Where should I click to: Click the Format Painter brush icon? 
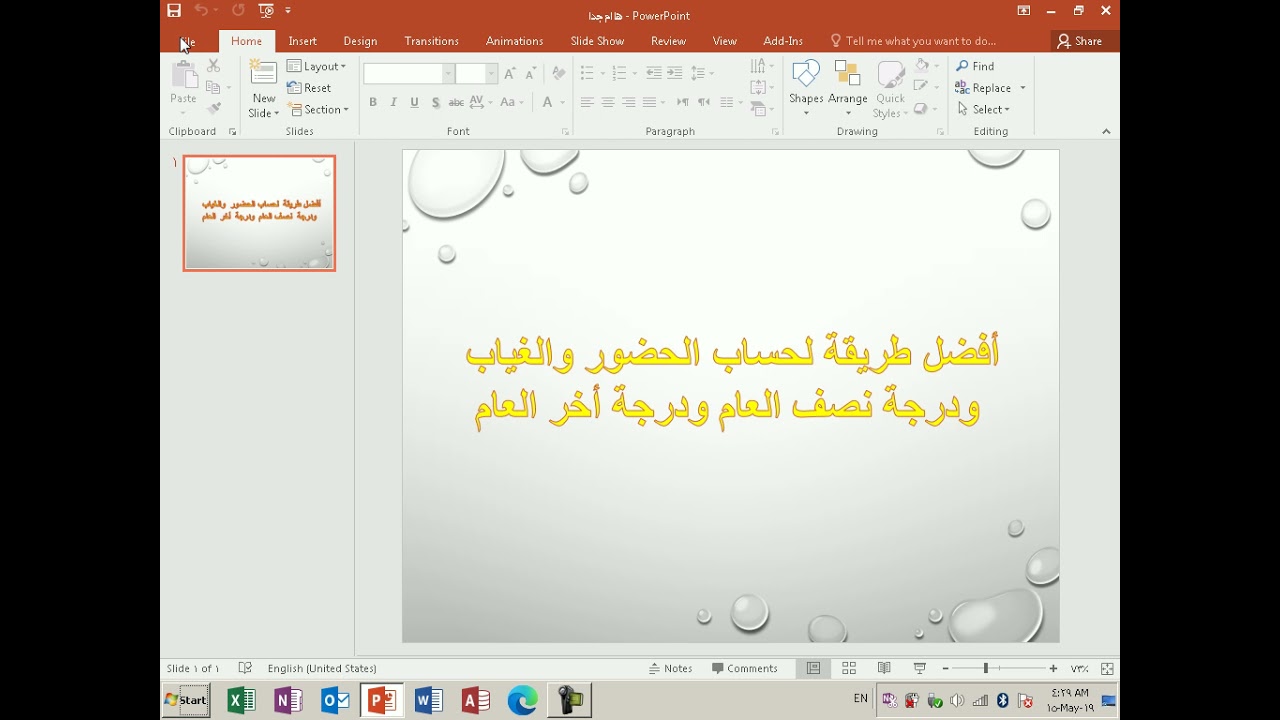tap(213, 109)
